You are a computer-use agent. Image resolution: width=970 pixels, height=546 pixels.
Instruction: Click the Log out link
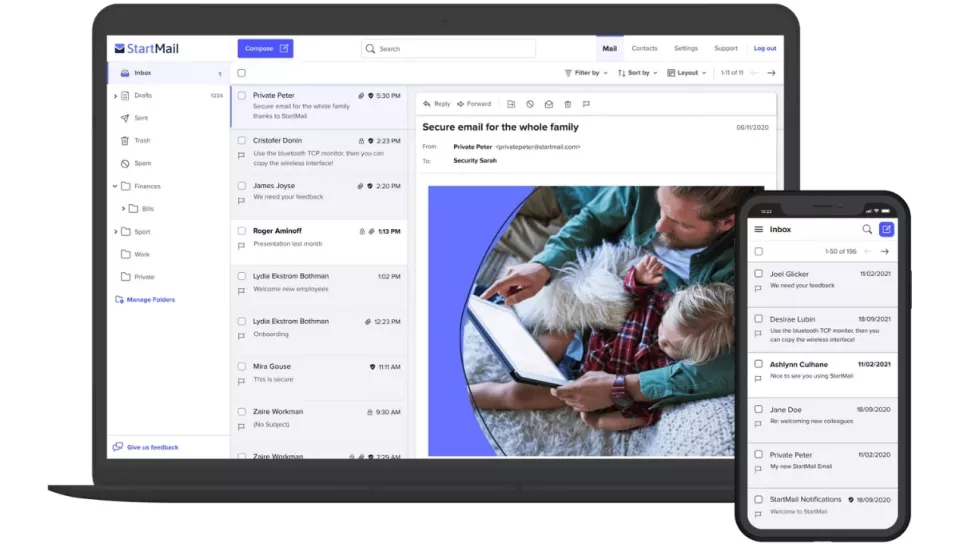click(765, 48)
